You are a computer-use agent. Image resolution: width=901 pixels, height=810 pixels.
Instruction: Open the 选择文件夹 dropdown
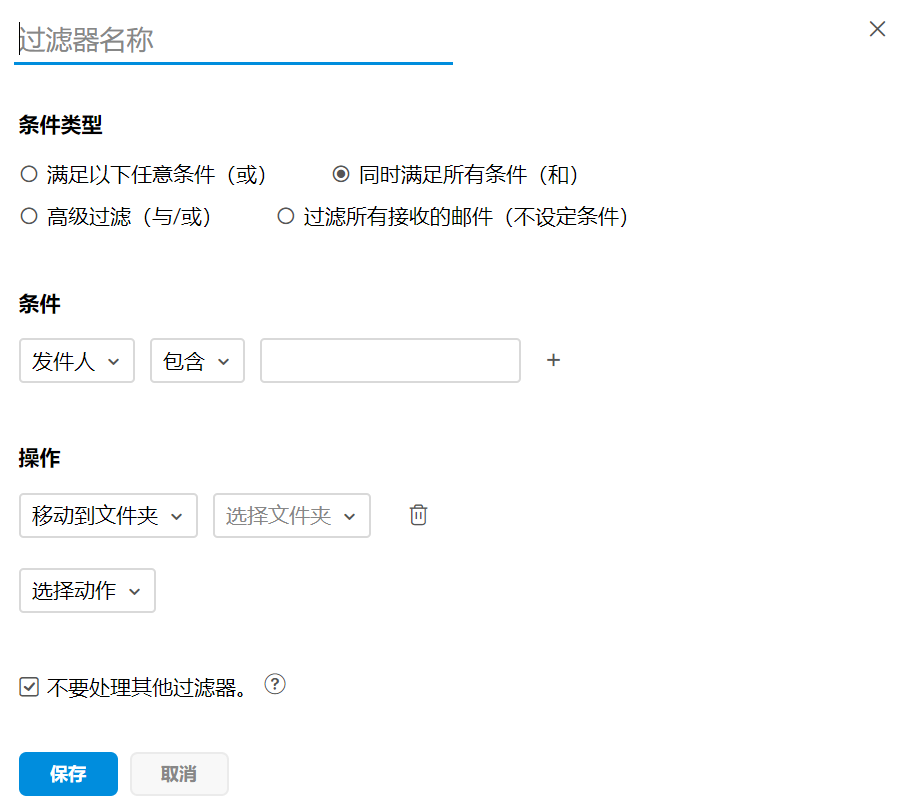pyautogui.click(x=291, y=515)
